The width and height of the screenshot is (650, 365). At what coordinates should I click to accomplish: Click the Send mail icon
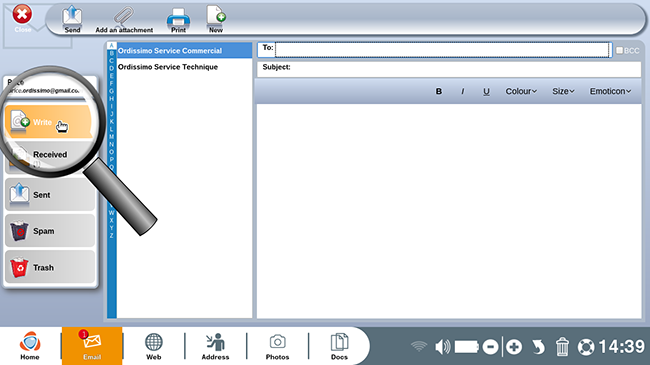(x=72, y=19)
